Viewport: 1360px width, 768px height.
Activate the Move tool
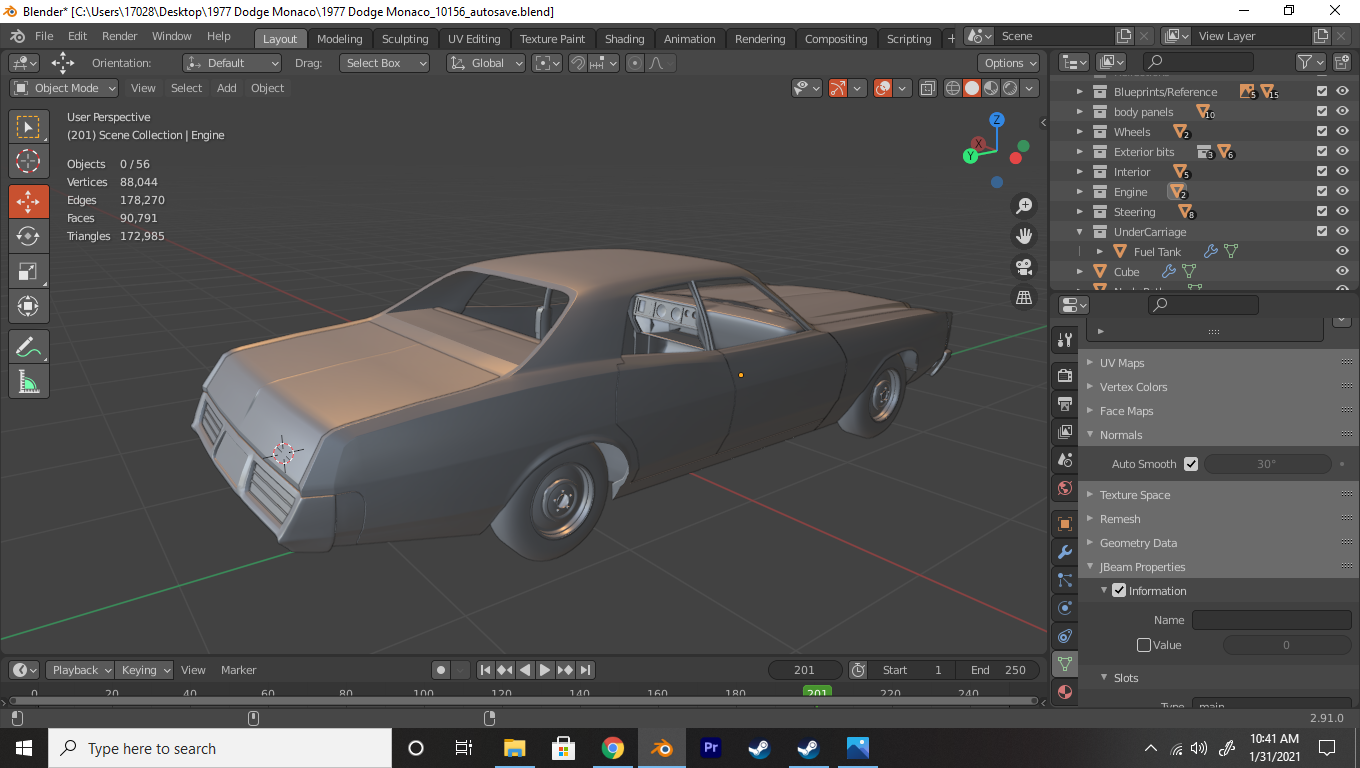(28, 201)
